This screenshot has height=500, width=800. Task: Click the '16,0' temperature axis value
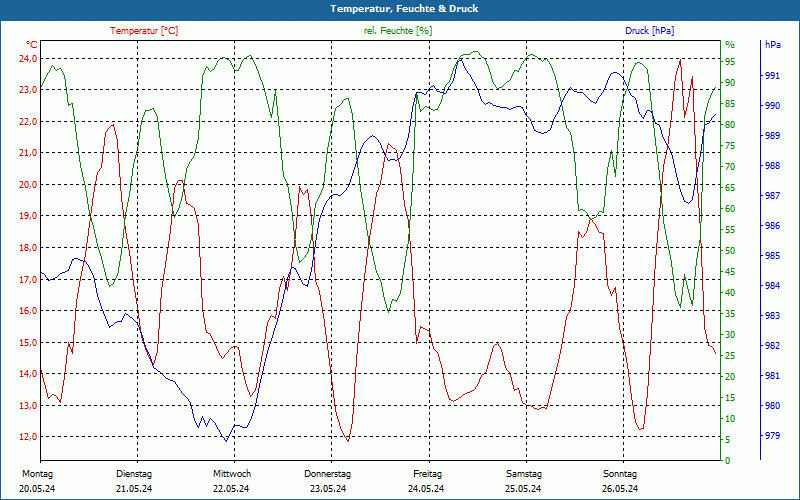point(28,311)
